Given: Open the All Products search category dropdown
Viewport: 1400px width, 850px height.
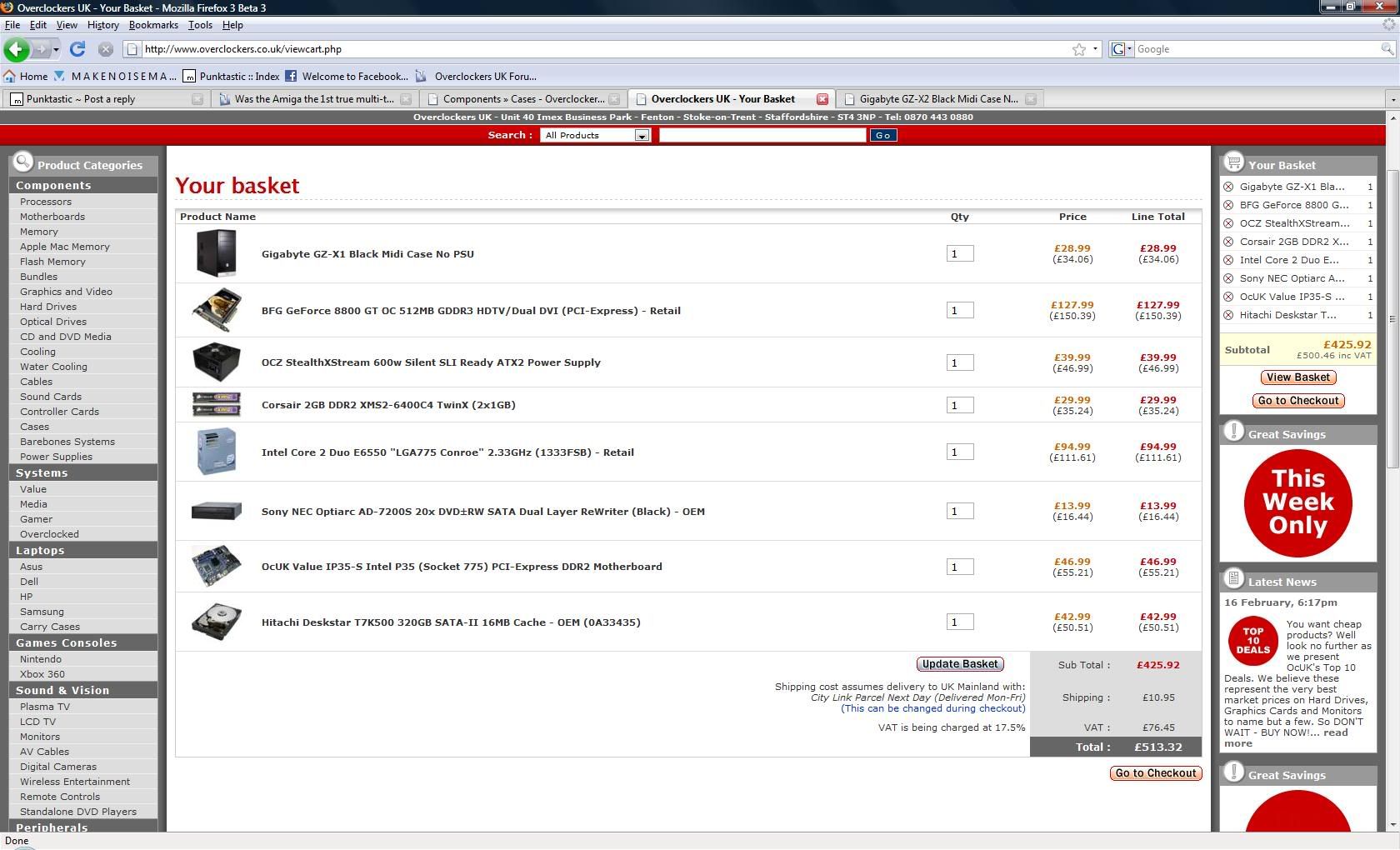Looking at the screenshot, I should pyautogui.click(x=642, y=135).
